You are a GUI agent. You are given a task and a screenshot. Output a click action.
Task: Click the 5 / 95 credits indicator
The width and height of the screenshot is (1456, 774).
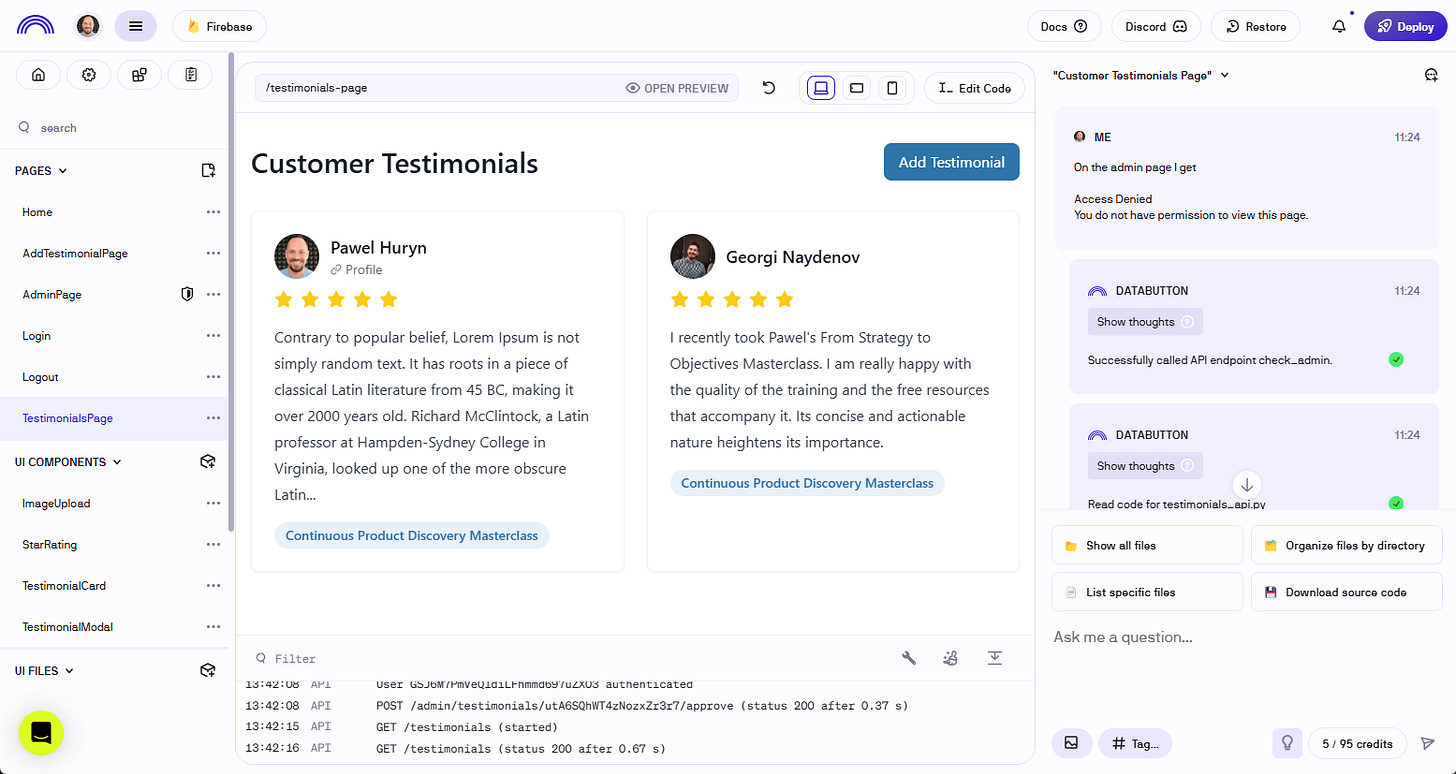coord(1357,743)
